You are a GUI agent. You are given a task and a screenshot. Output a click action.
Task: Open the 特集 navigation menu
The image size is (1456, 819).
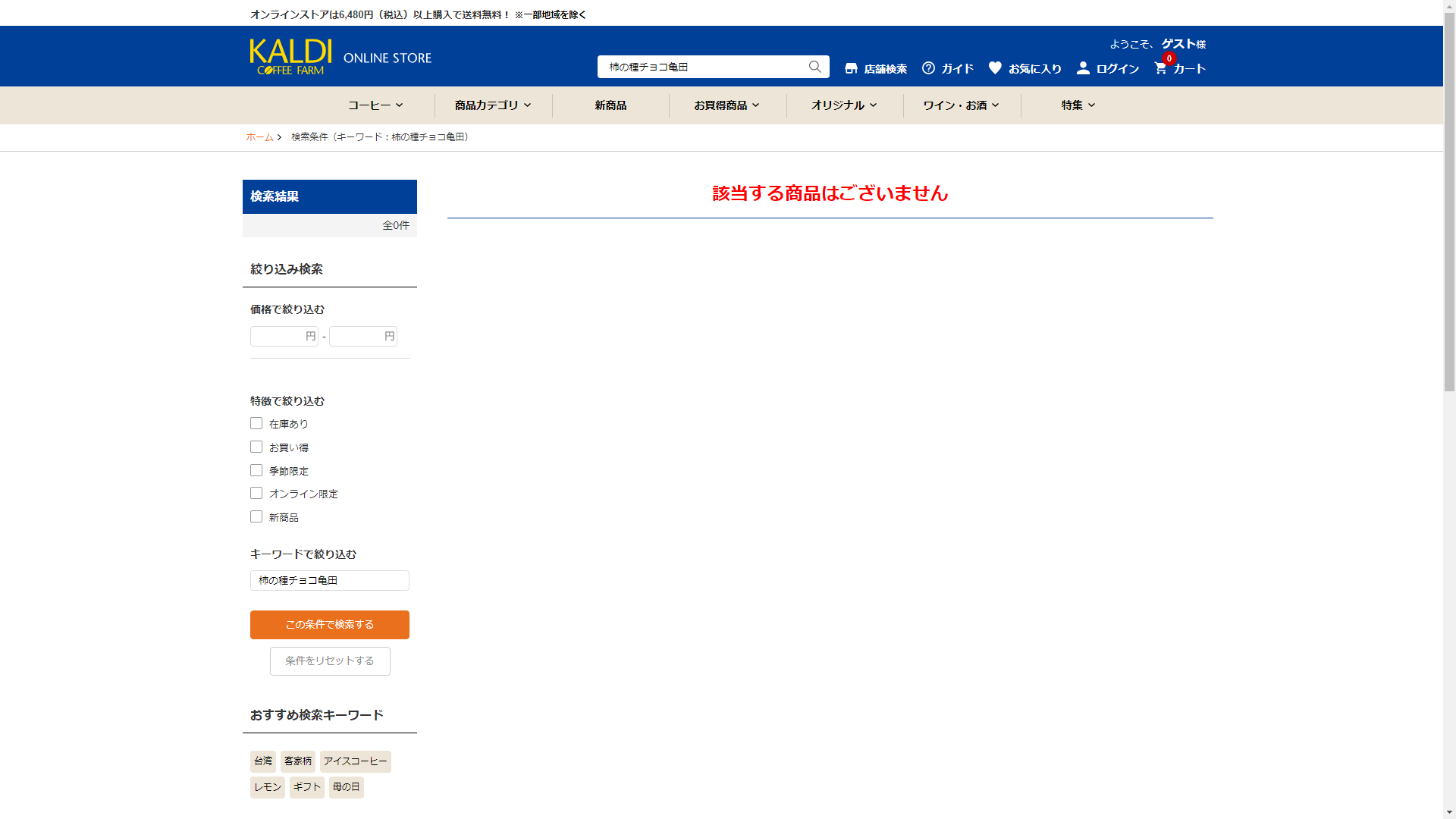pos(1078,105)
